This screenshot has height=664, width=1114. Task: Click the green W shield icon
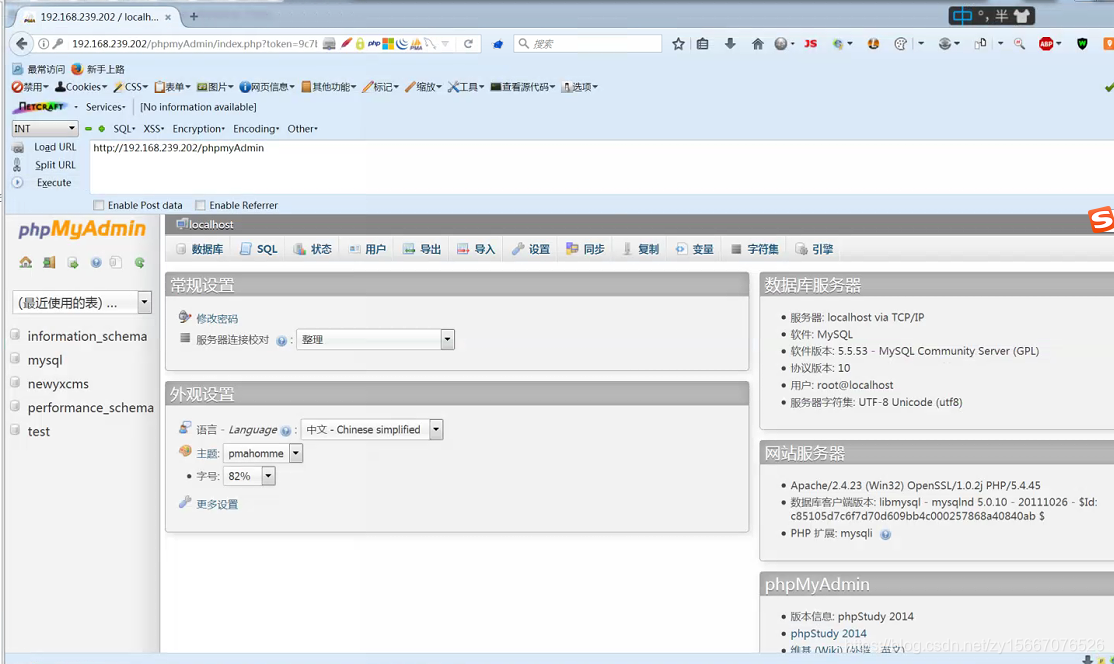tap(1082, 44)
